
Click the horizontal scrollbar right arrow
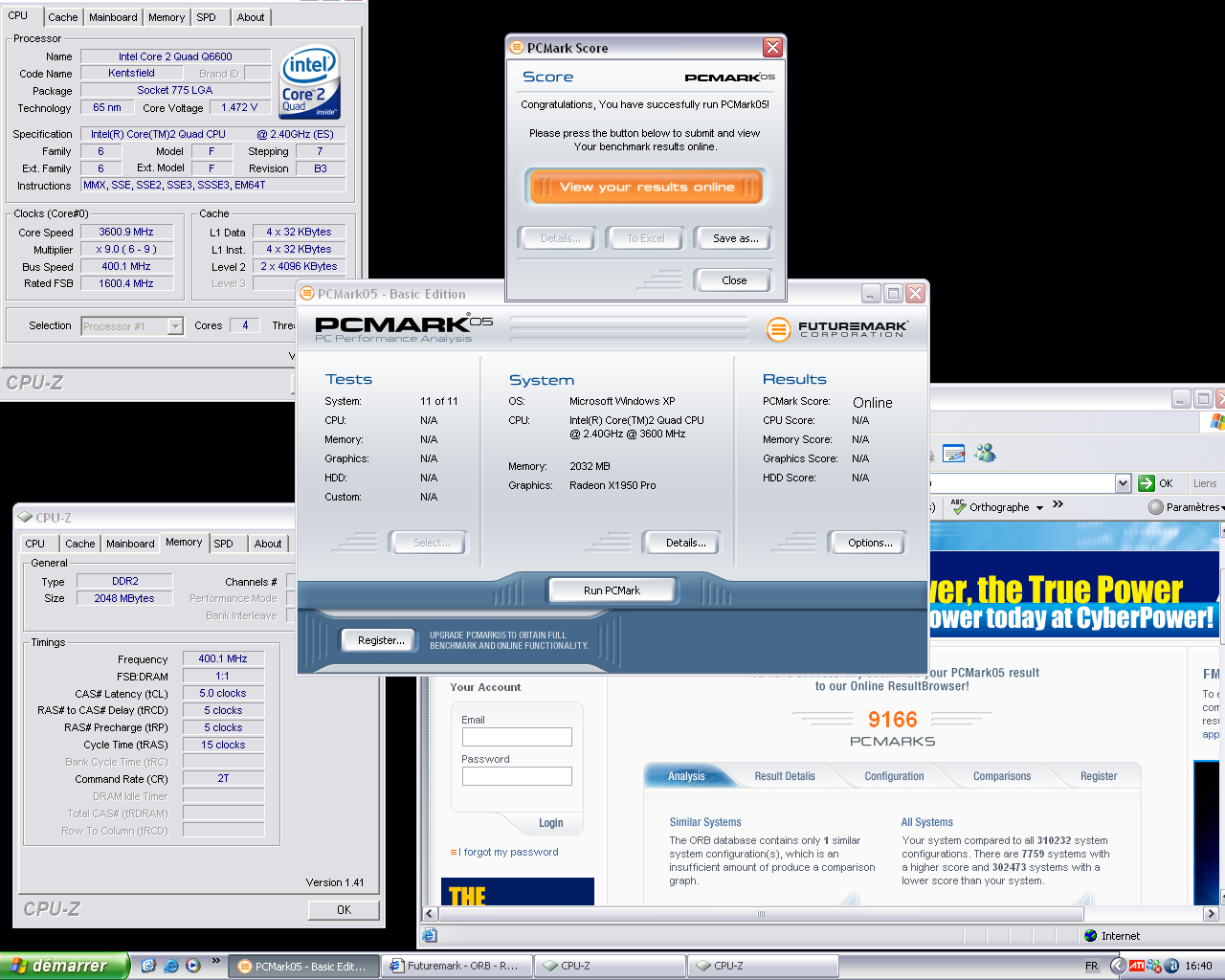[1211, 914]
